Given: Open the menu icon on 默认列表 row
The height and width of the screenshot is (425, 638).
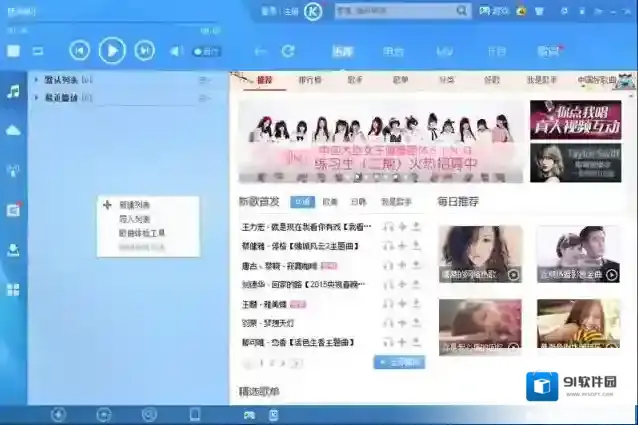Looking at the screenshot, I should 205,78.
